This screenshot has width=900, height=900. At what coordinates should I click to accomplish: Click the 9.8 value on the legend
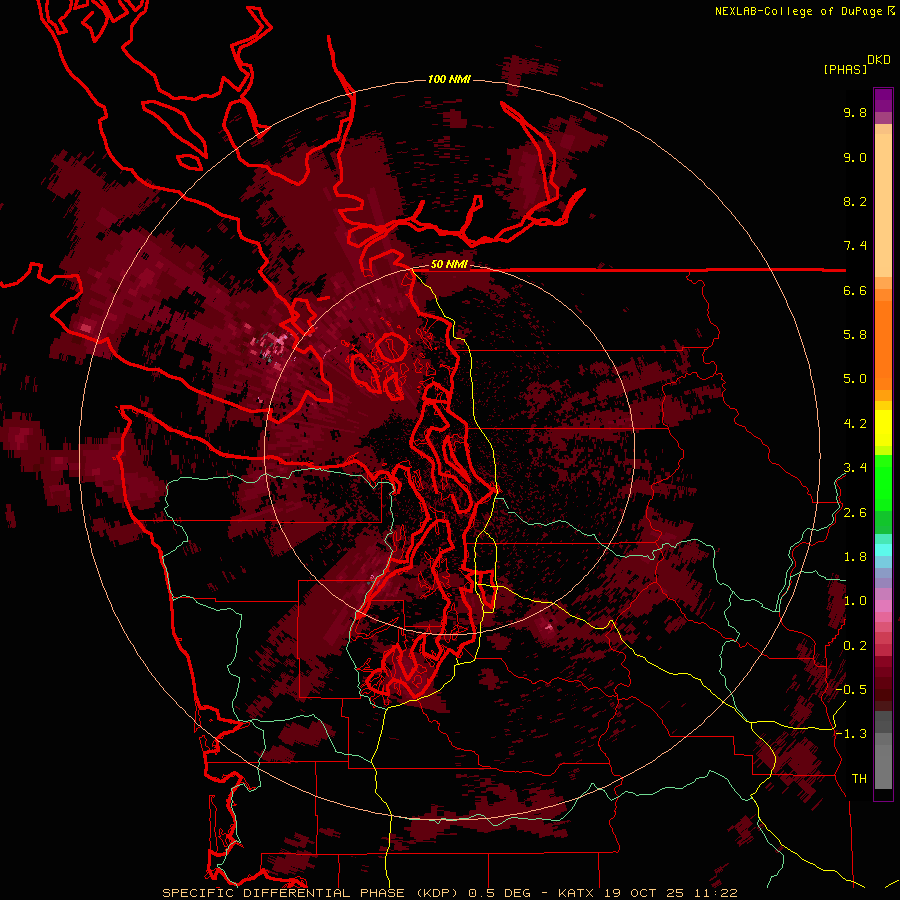click(855, 113)
